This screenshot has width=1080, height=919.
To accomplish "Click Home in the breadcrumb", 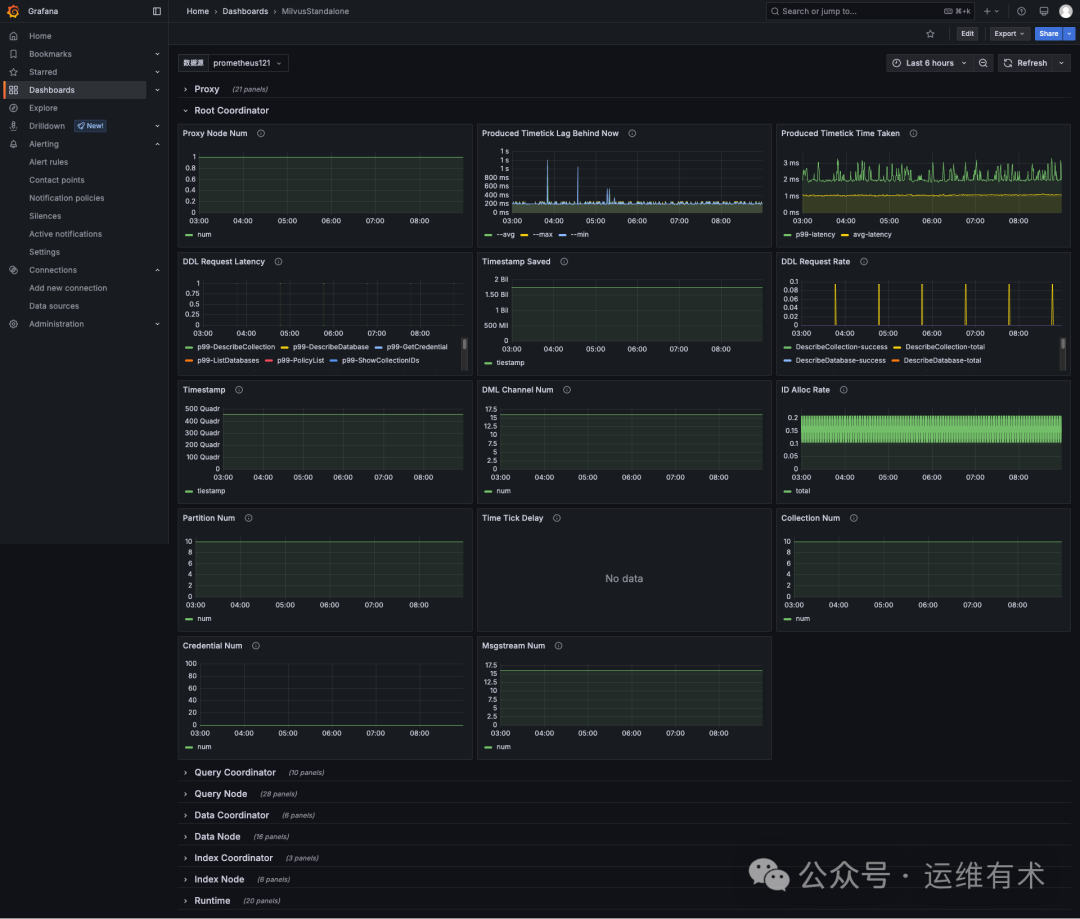I will [197, 11].
